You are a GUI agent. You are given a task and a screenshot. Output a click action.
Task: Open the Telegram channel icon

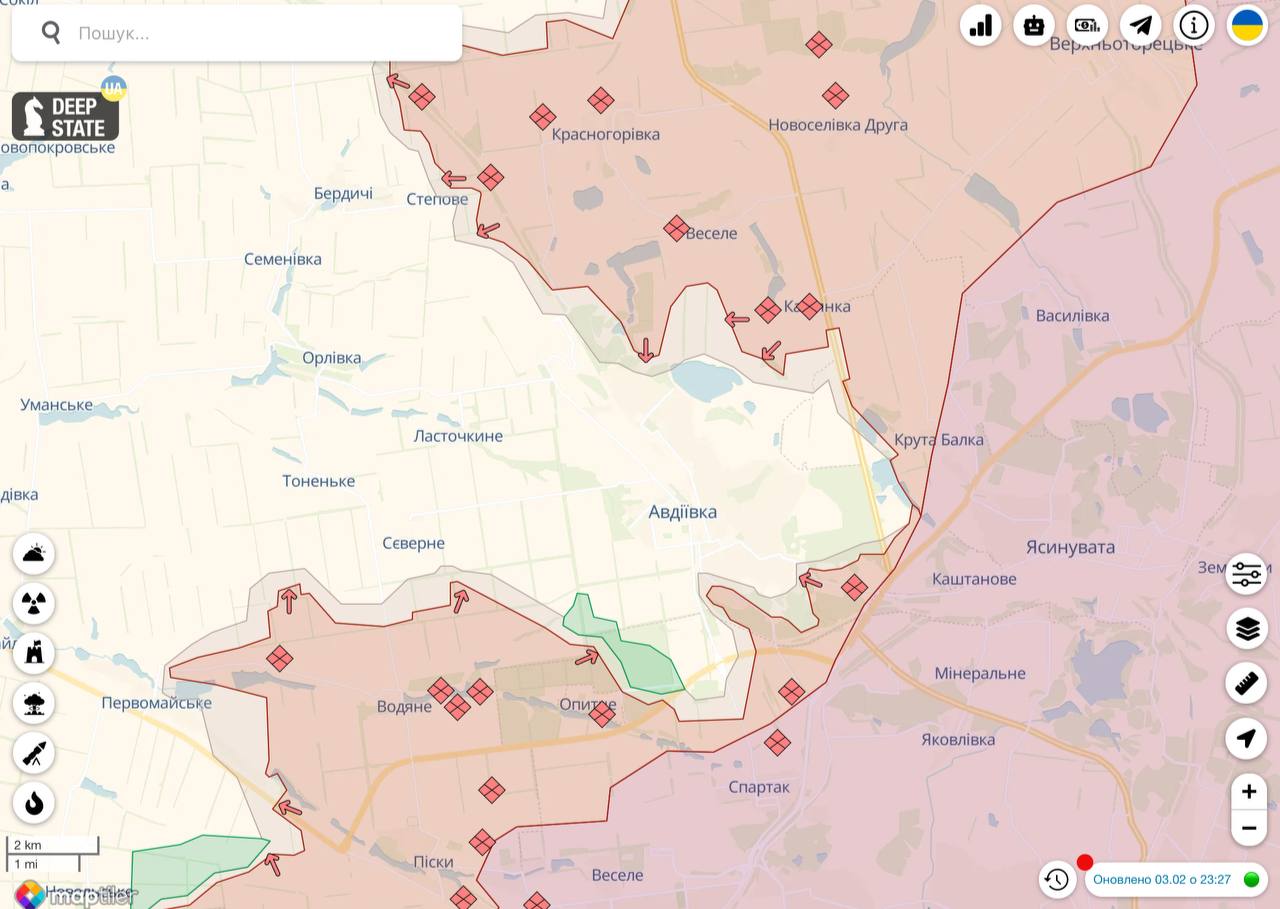(1140, 26)
